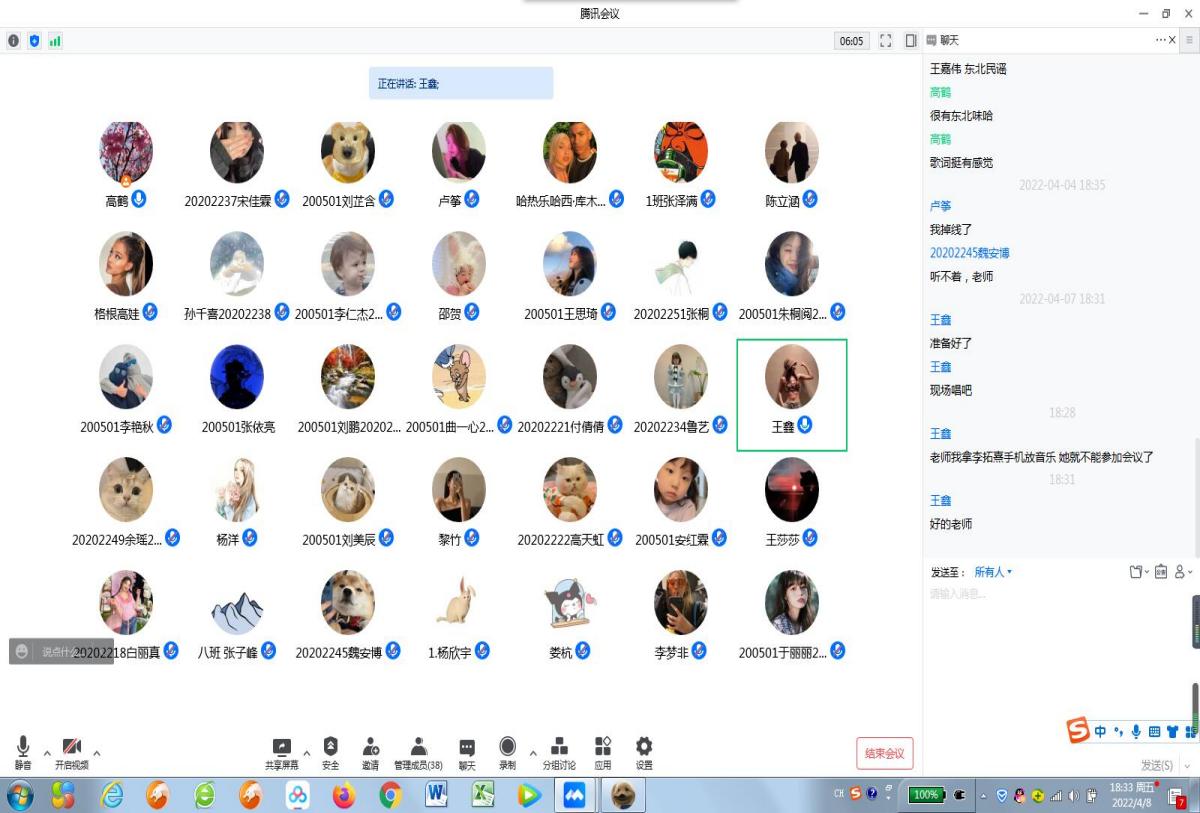
Task: Open 设置 settings gear in toolbar
Action: click(644, 752)
